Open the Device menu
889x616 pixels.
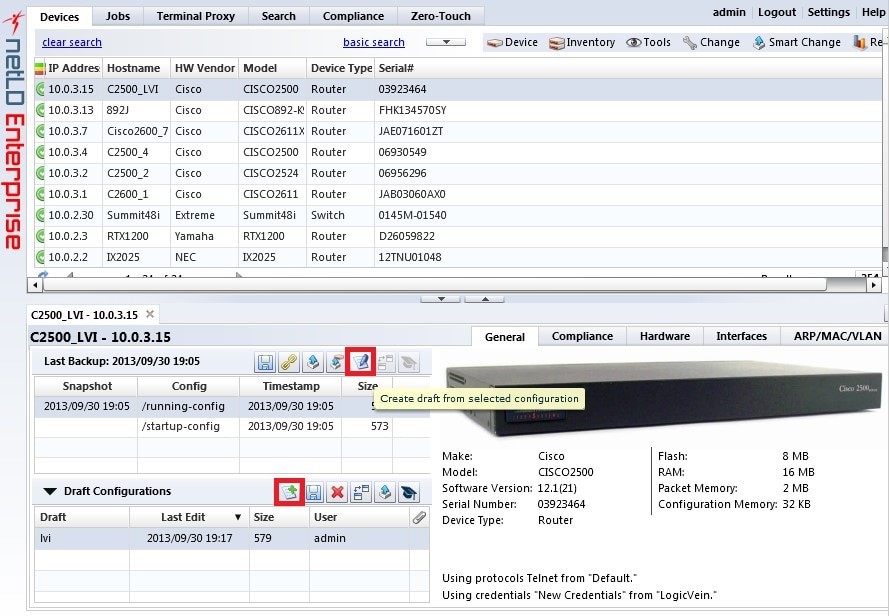[x=513, y=43]
